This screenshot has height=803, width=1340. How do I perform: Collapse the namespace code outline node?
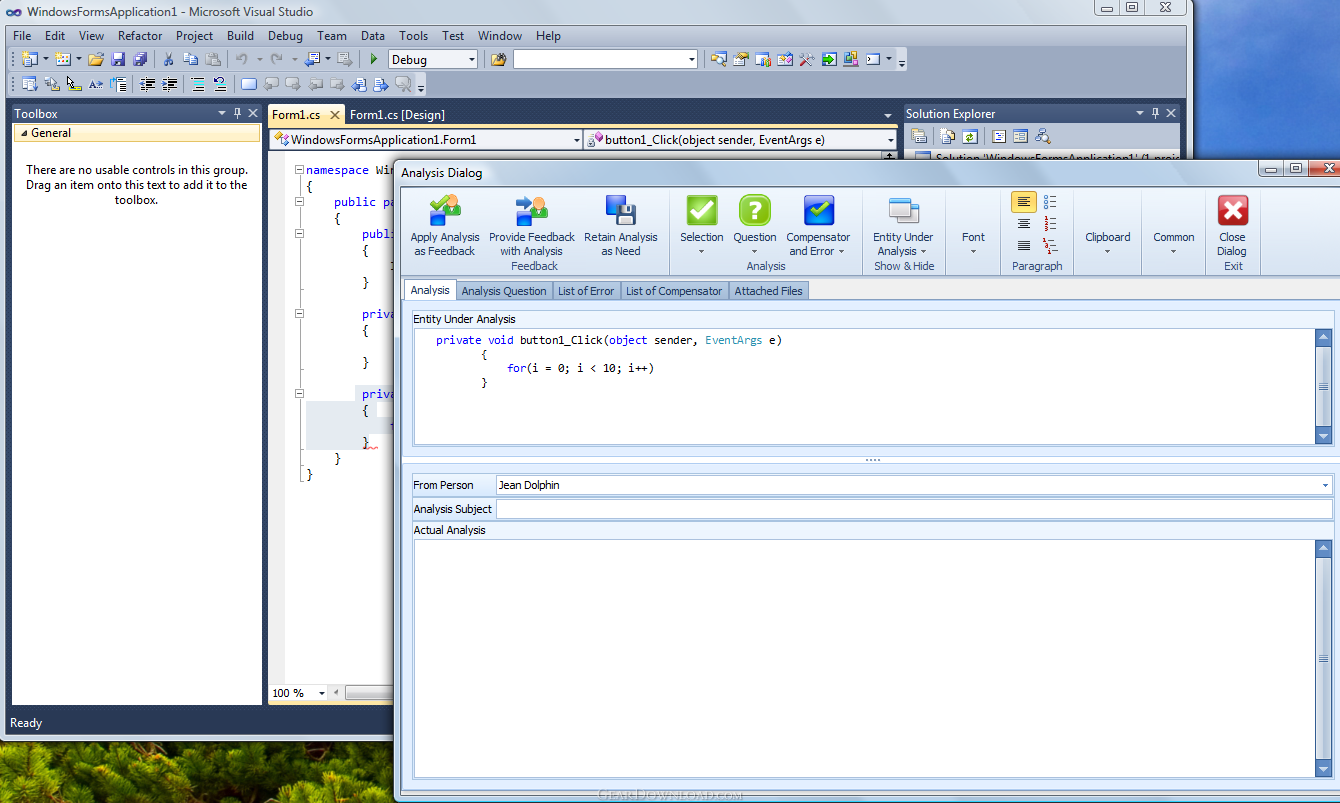[x=299, y=170]
